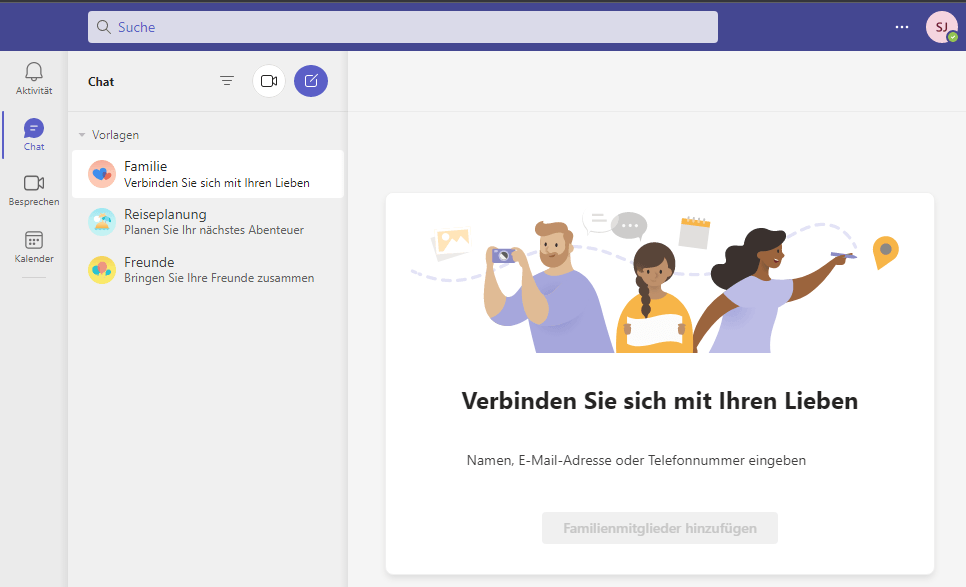Click the Suche search field

pos(402,27)
